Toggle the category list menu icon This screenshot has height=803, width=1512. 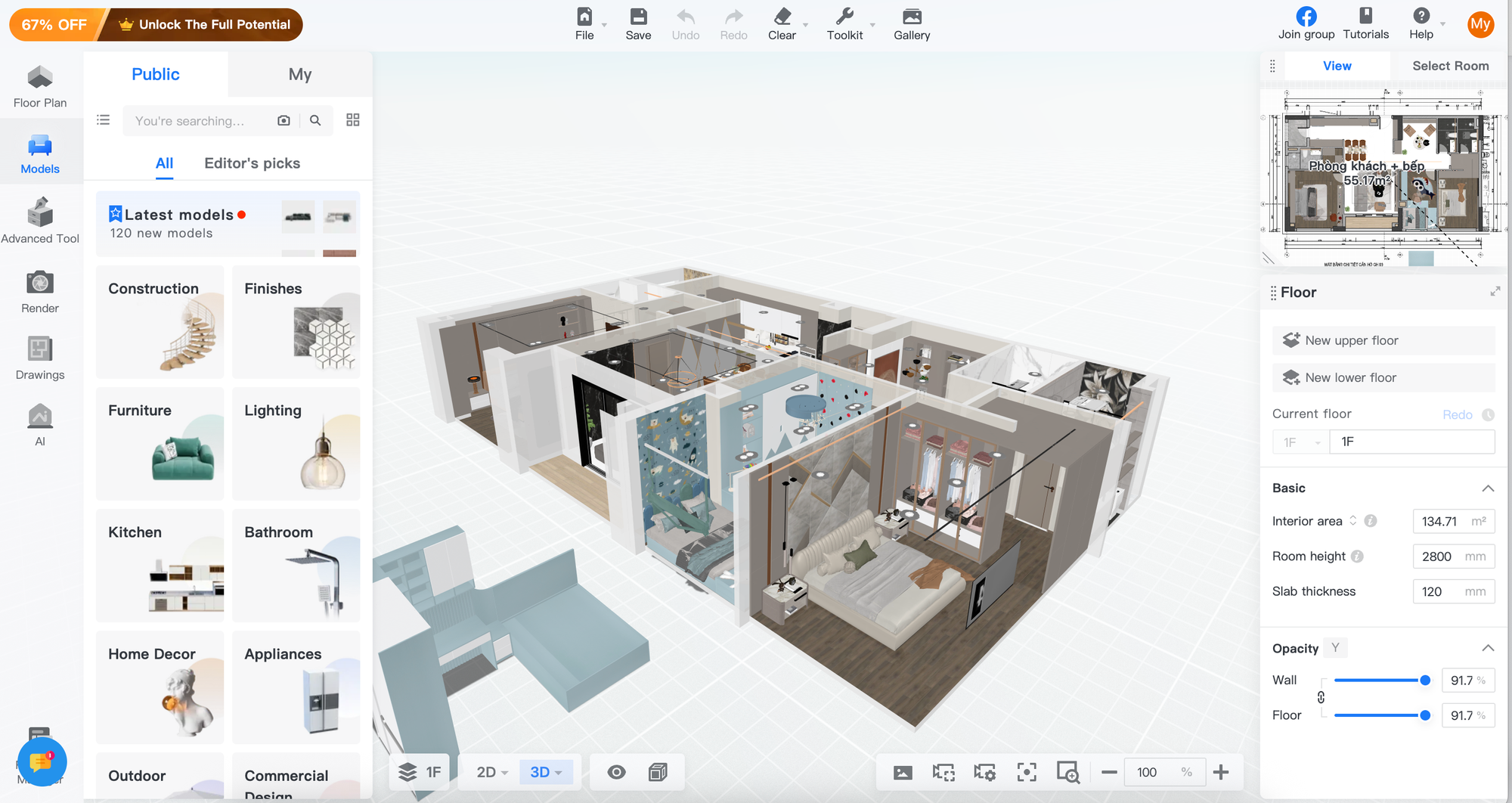[x=104, y=120]
